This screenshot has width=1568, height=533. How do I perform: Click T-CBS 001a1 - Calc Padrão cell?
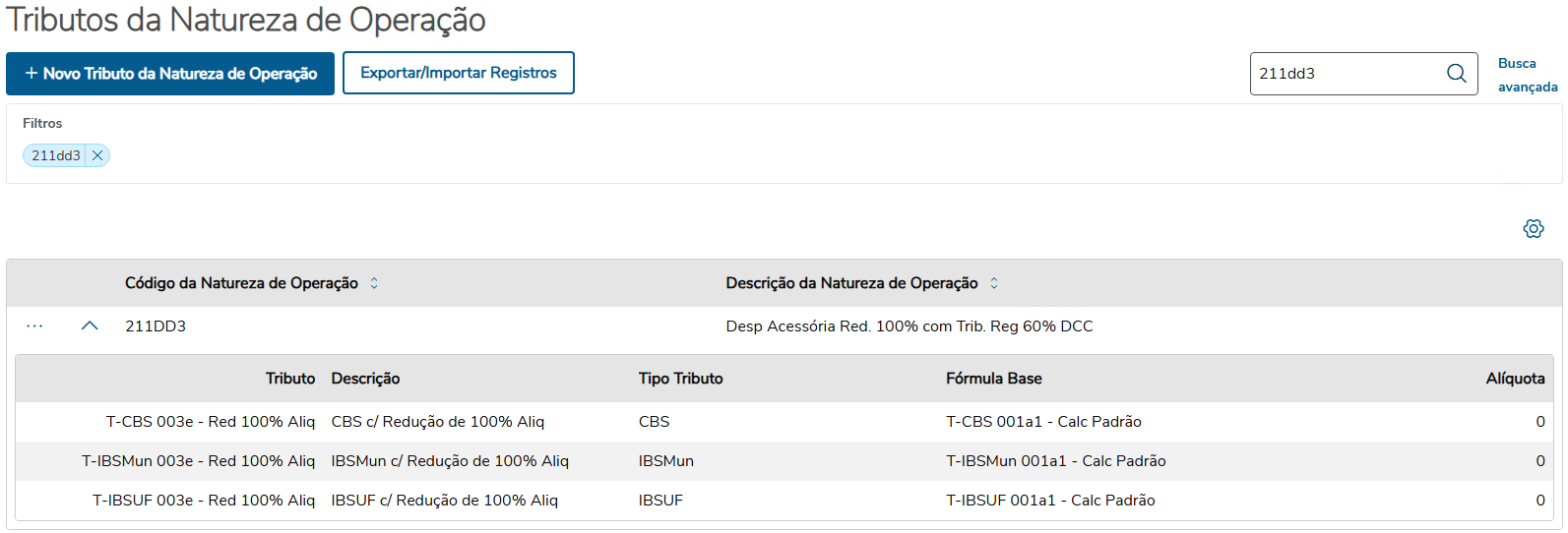(1043, 422)
